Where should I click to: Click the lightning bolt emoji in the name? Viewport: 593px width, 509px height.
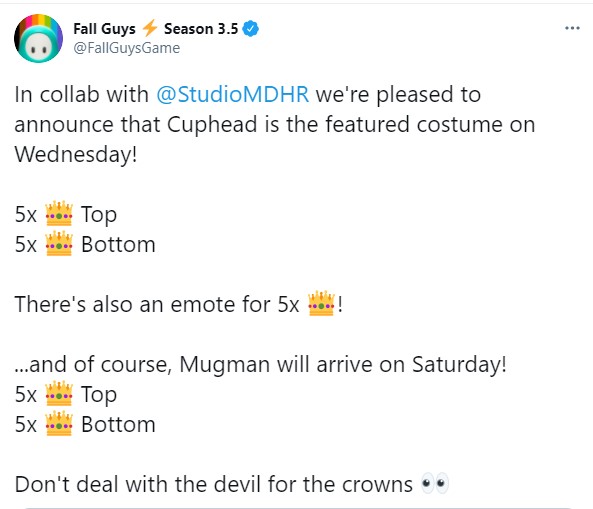point(150,28)
